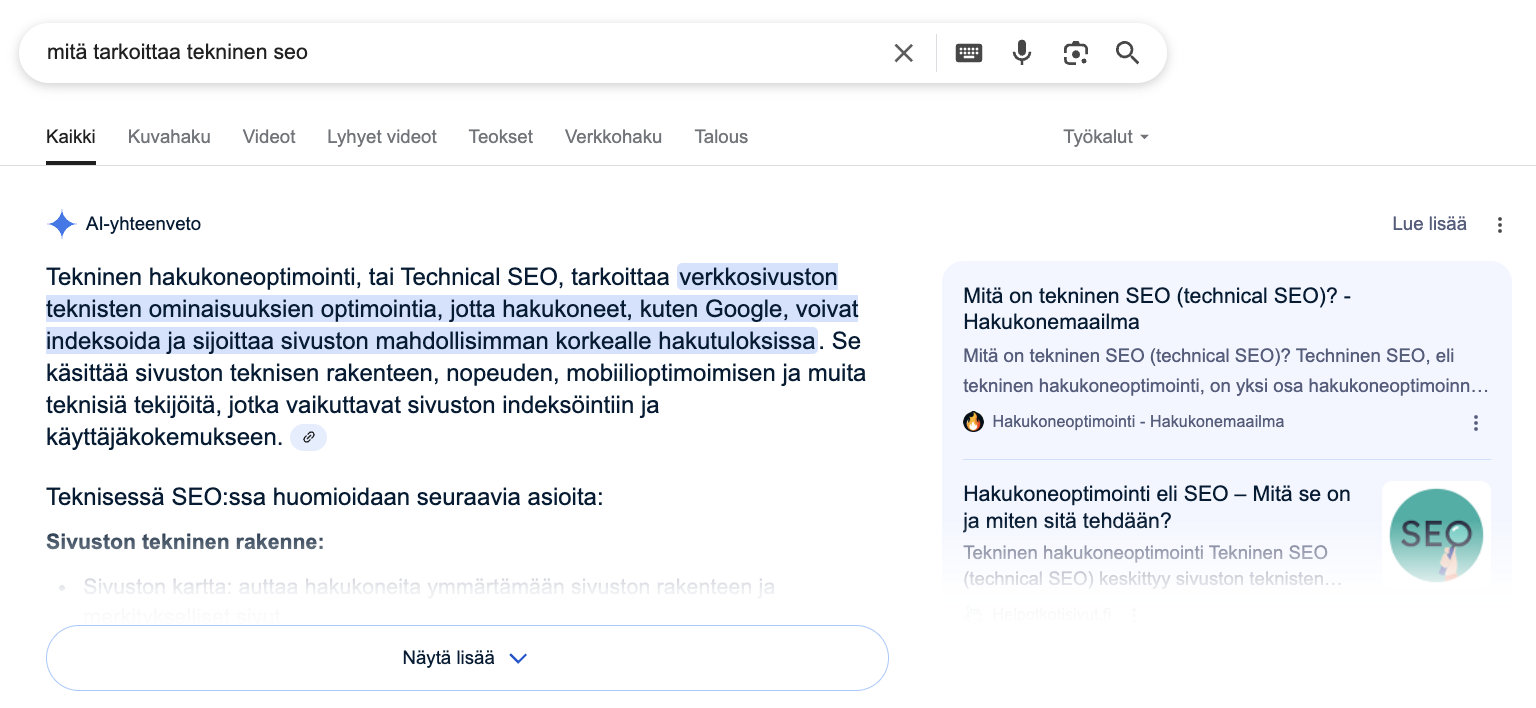Image resolution: width=1536 pixels, height=708 pixels.
Task: Click the magnifying glass search icon
Action: coord(1127,53)
